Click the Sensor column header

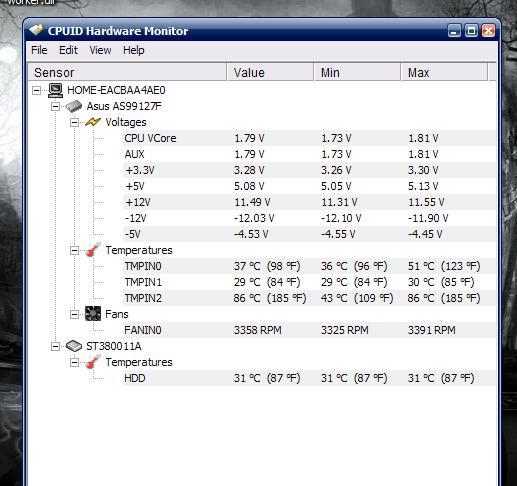pyautogui.click(x=127, y=72)
